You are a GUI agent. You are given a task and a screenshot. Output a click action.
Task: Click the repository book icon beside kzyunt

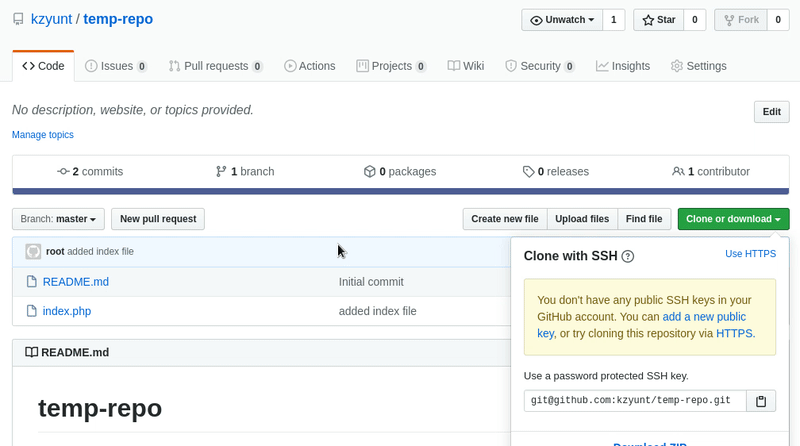[x=18, y=19]
